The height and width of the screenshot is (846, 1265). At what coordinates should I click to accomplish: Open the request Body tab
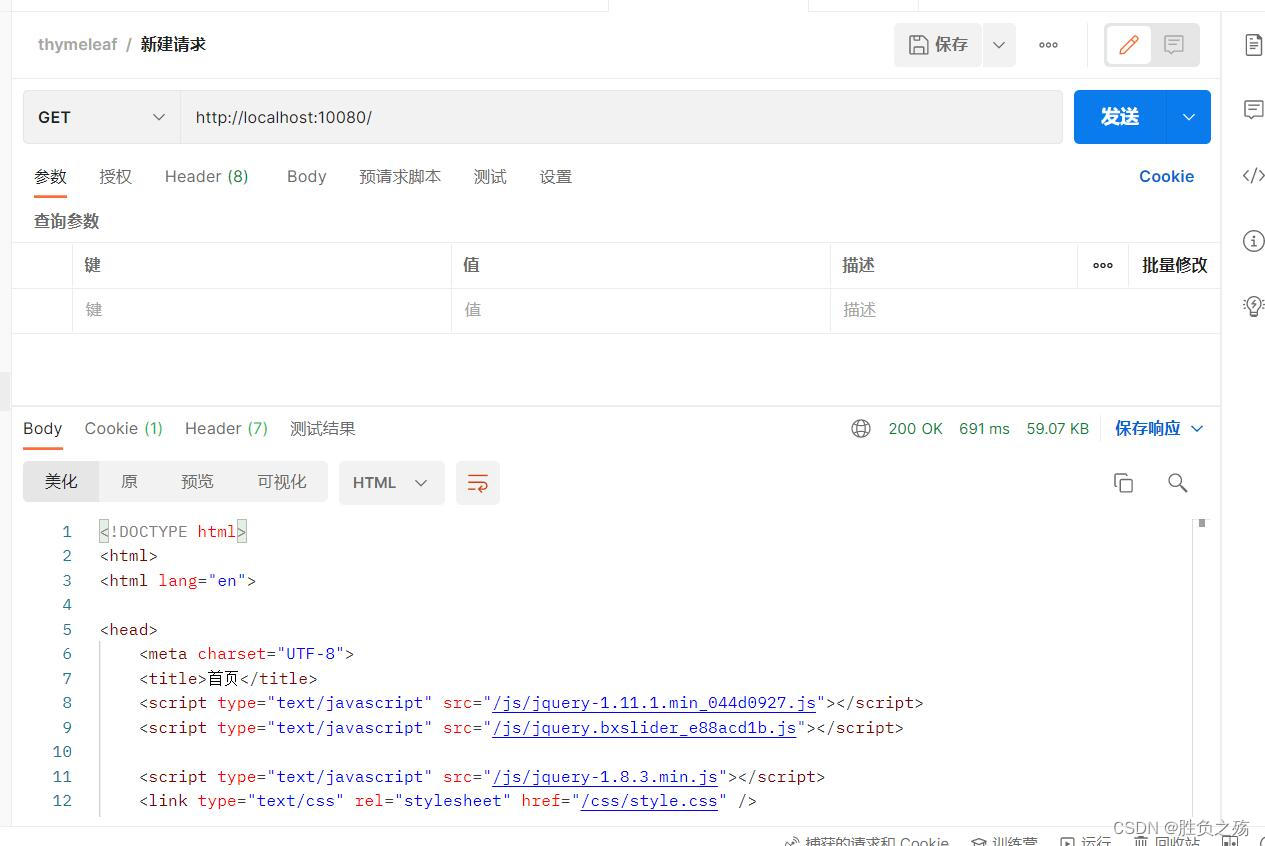306,177
